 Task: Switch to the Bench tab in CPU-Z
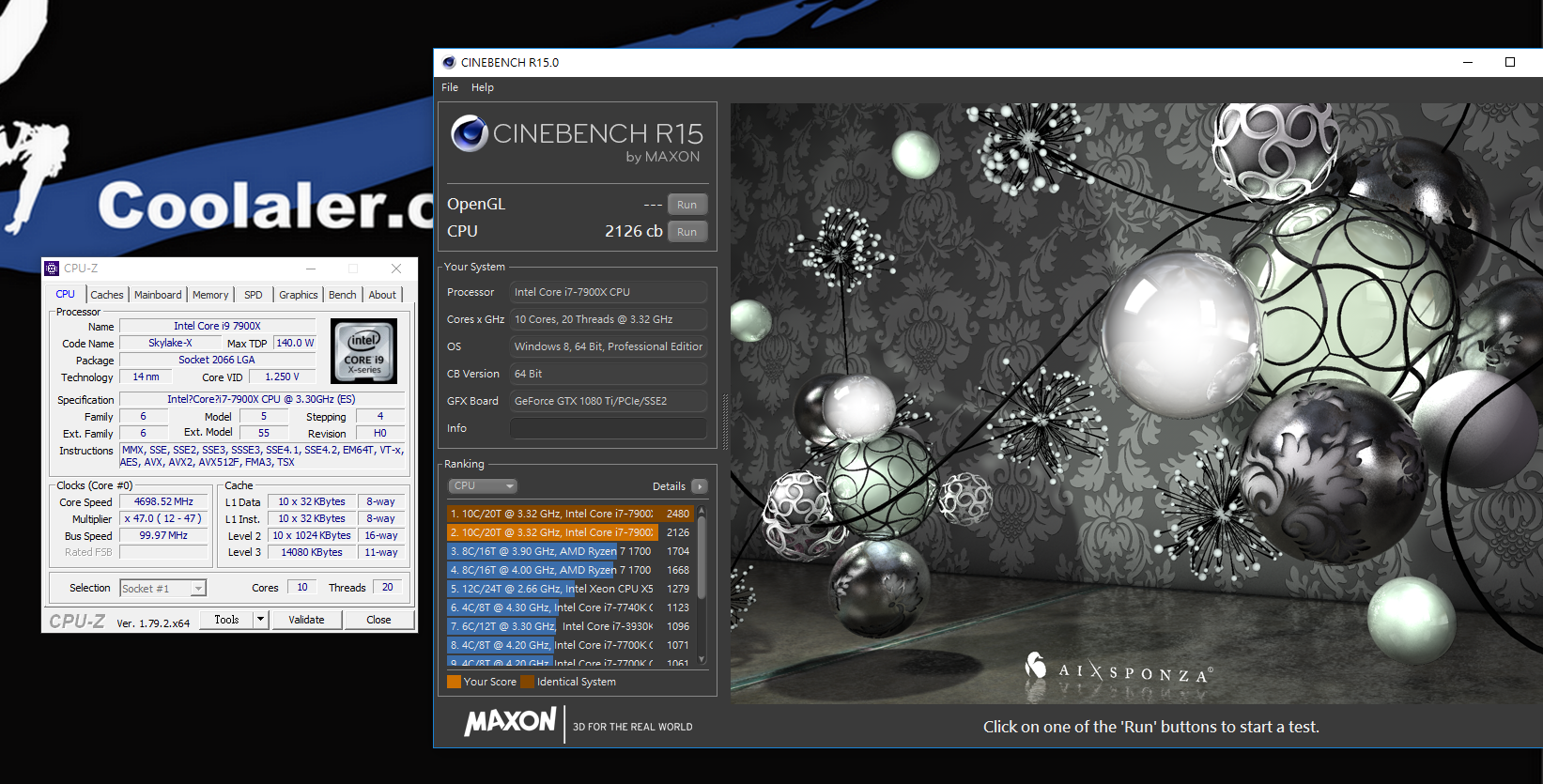[x=343, y=295]
